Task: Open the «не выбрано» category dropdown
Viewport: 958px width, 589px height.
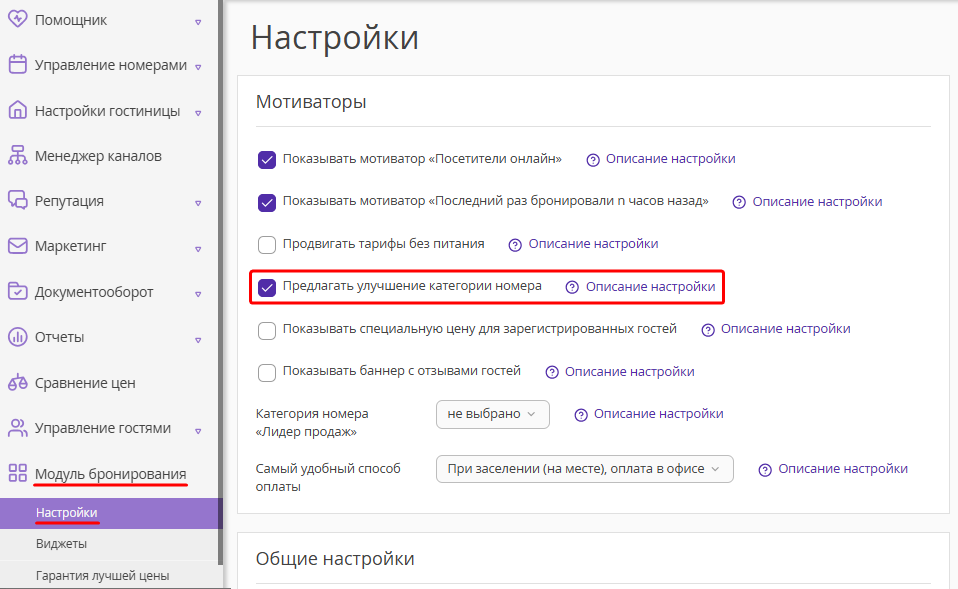Action: 492,414
